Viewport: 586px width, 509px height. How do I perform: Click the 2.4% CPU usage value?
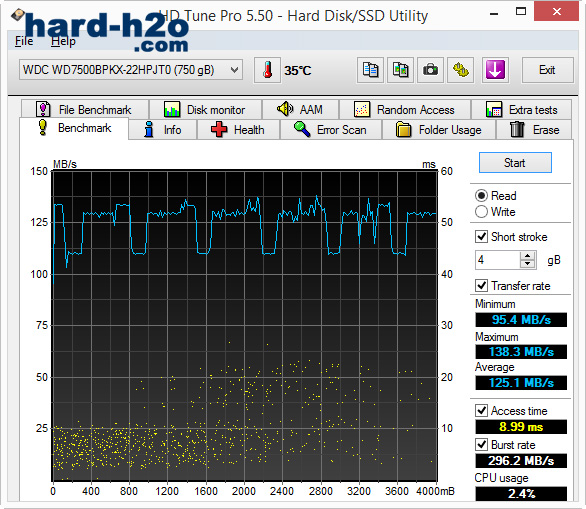521,494
